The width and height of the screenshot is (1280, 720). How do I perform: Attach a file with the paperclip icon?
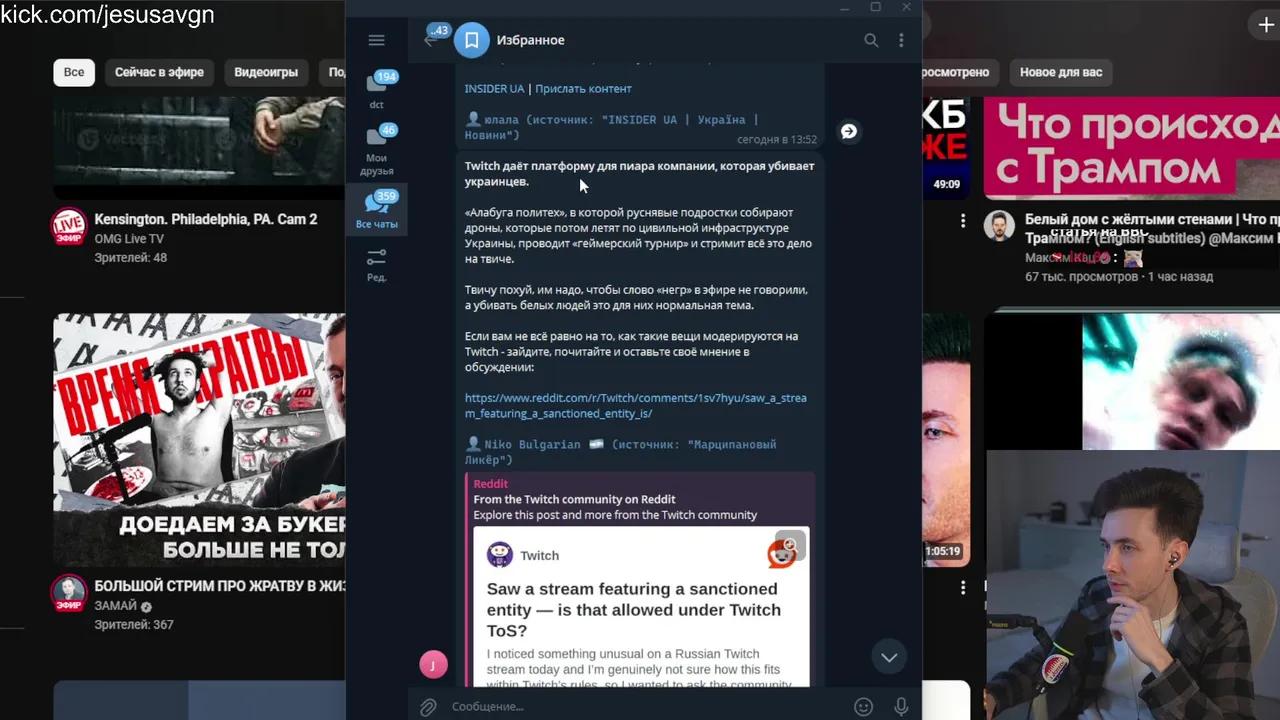[x=428, y=707]
